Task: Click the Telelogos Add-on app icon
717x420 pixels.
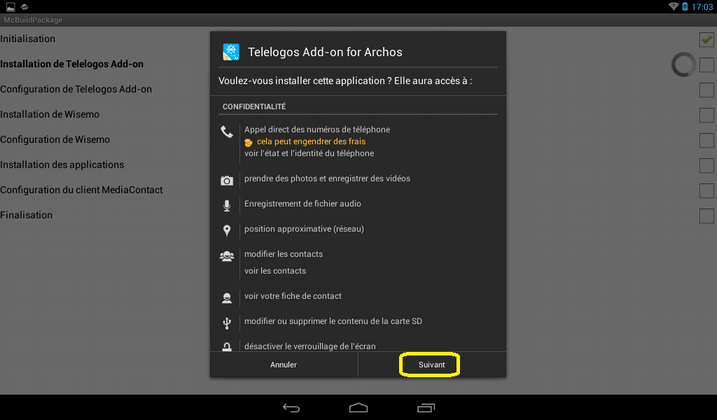Action: [231, 52]
